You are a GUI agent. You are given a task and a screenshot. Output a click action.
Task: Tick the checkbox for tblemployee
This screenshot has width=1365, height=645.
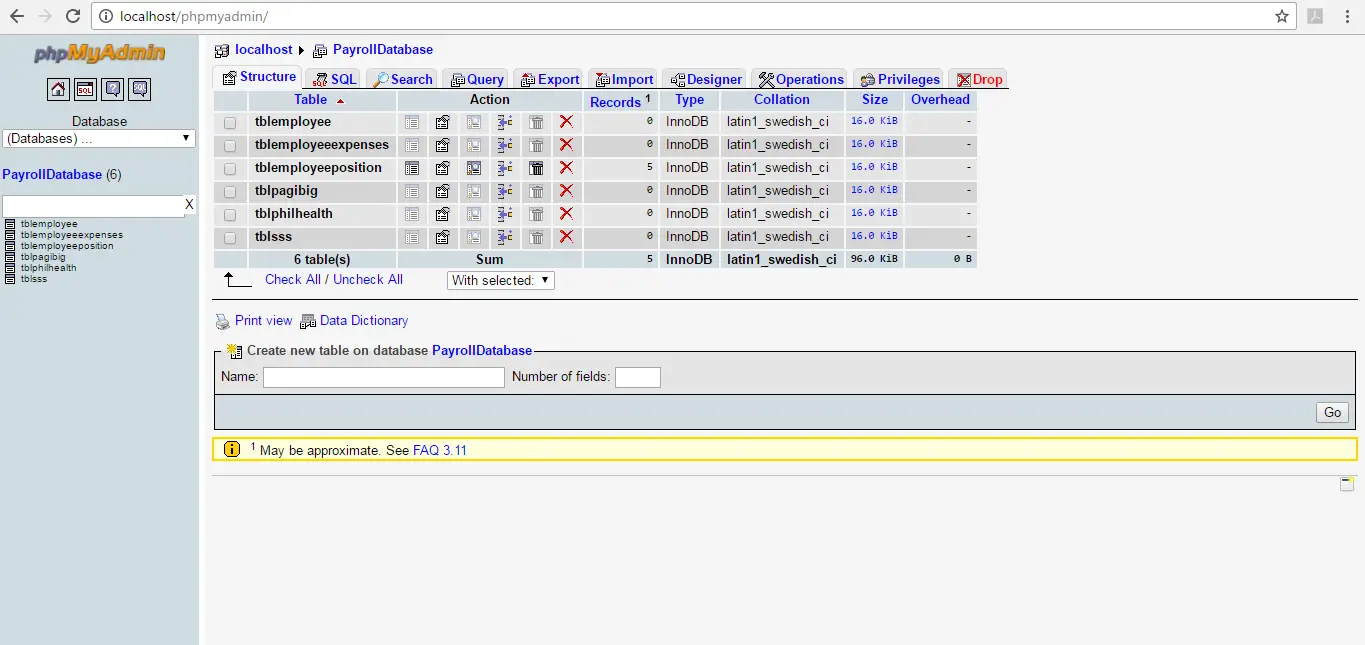230,123
